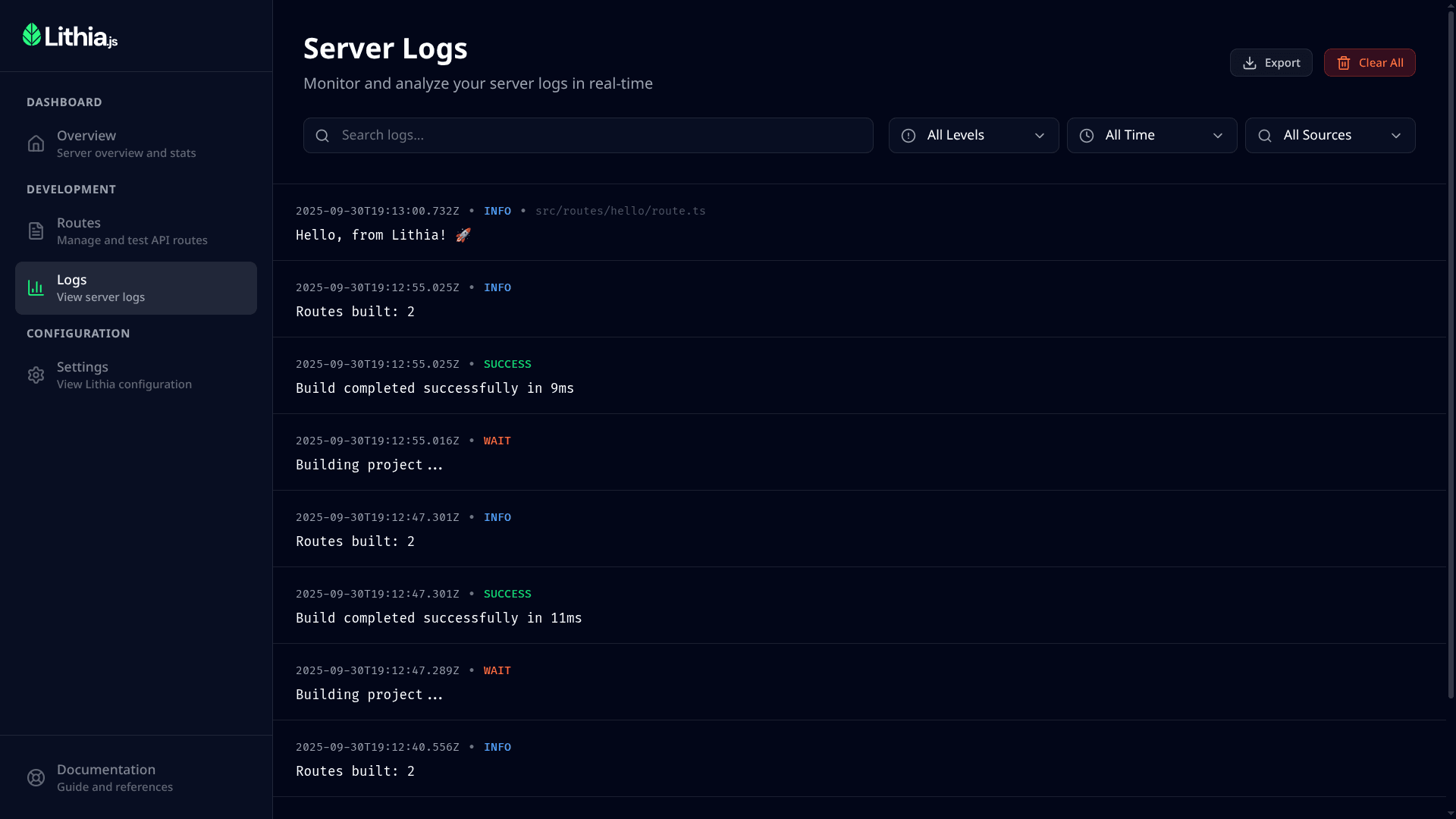Click the Documentation lifebuoy icon
The image size is (1456, 819).
[x=36, y=778]
